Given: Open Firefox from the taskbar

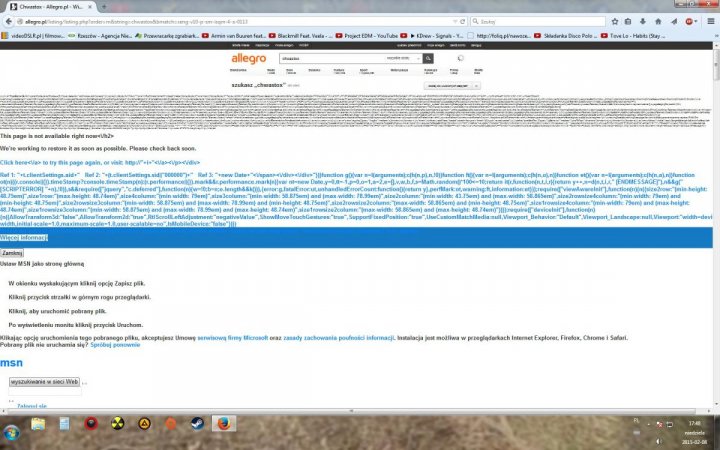Looking at the screenshot, I should [225, 423].
